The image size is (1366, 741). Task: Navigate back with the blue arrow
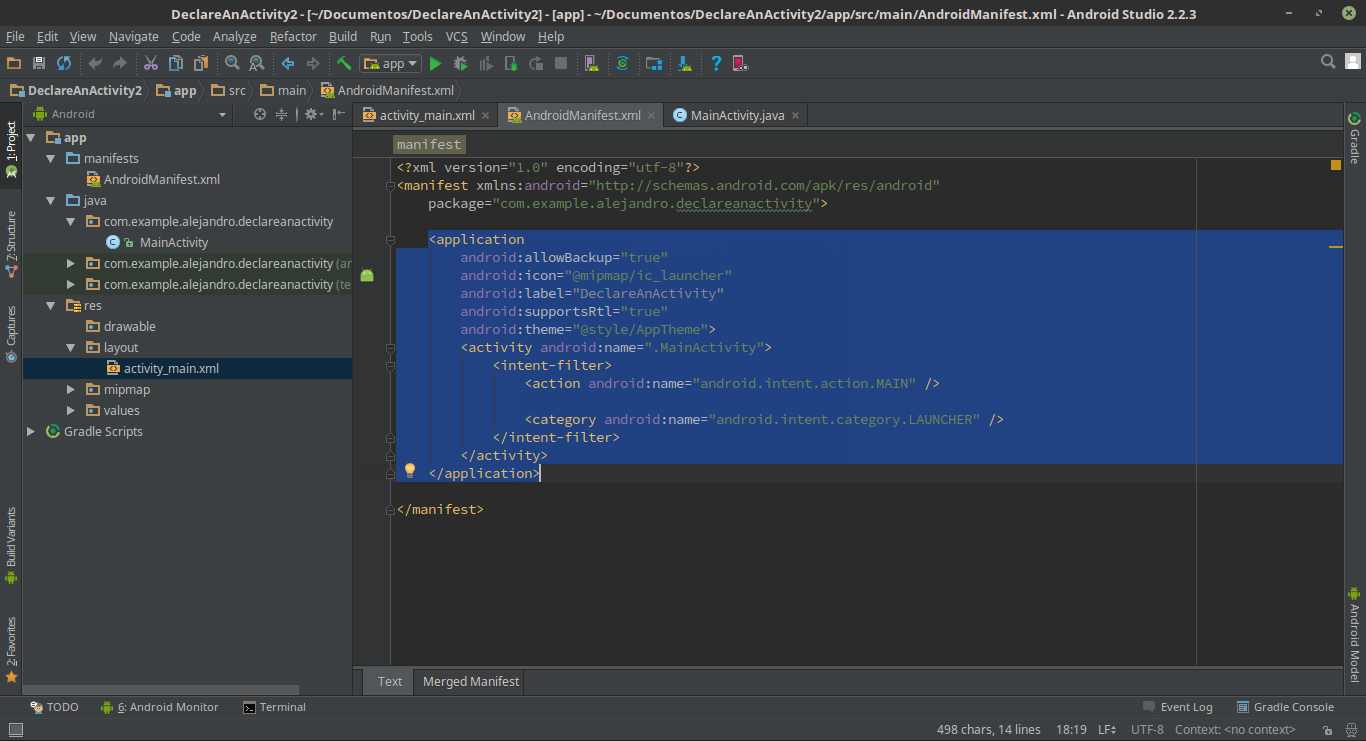tap(288, 63)
